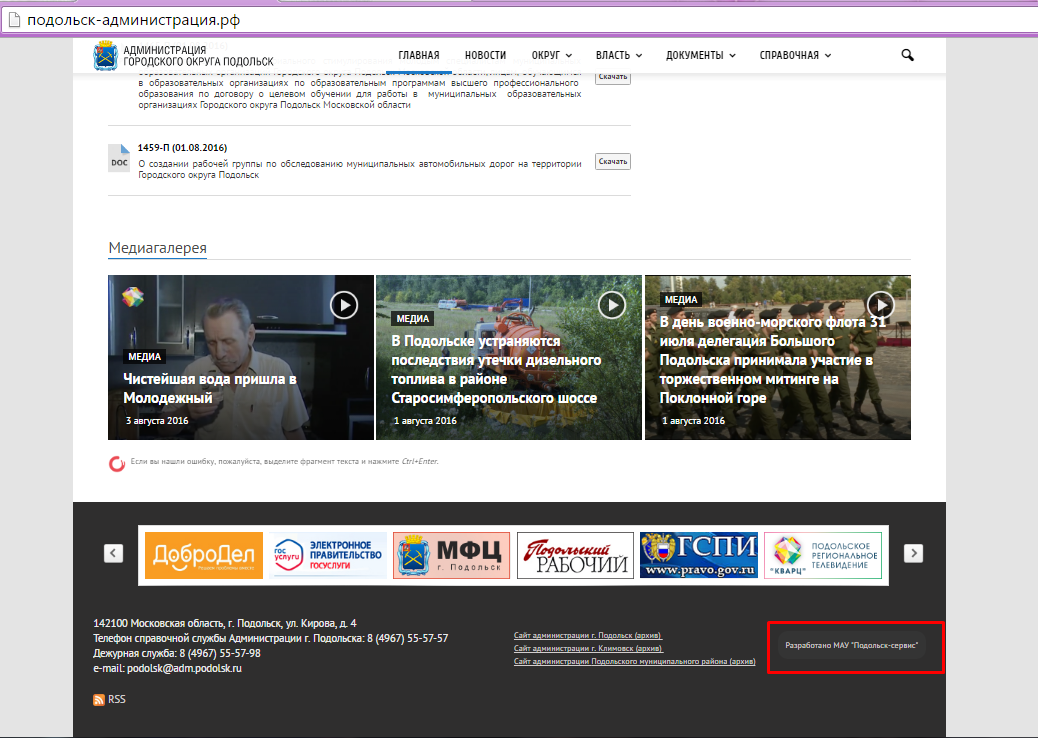This screenshot has width=1038, height=738.
Task: Expand the Округ dropdown menu
Action: point(551,55)
